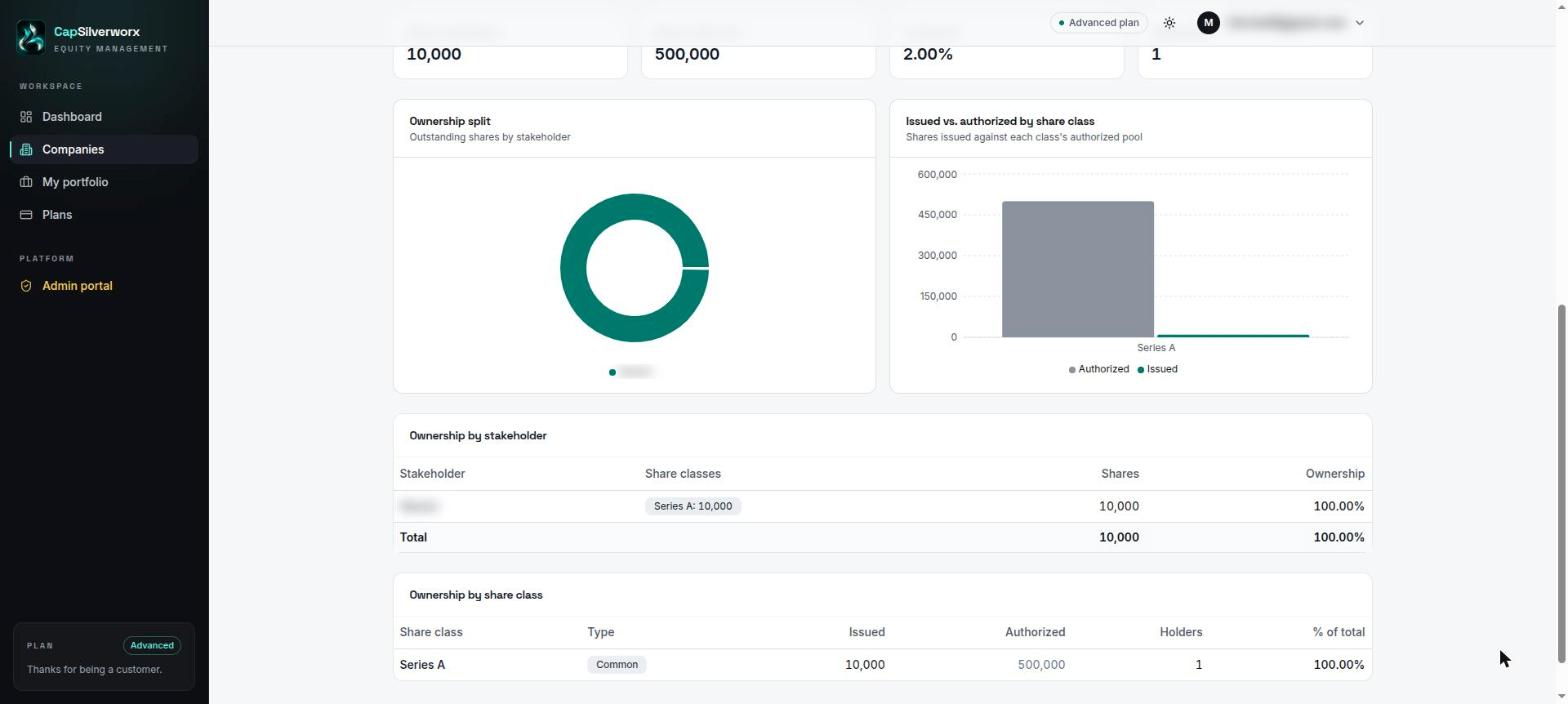The image size is (1568, 704).
Task: Click the Issued column header
Action: [x=866, y=632]
